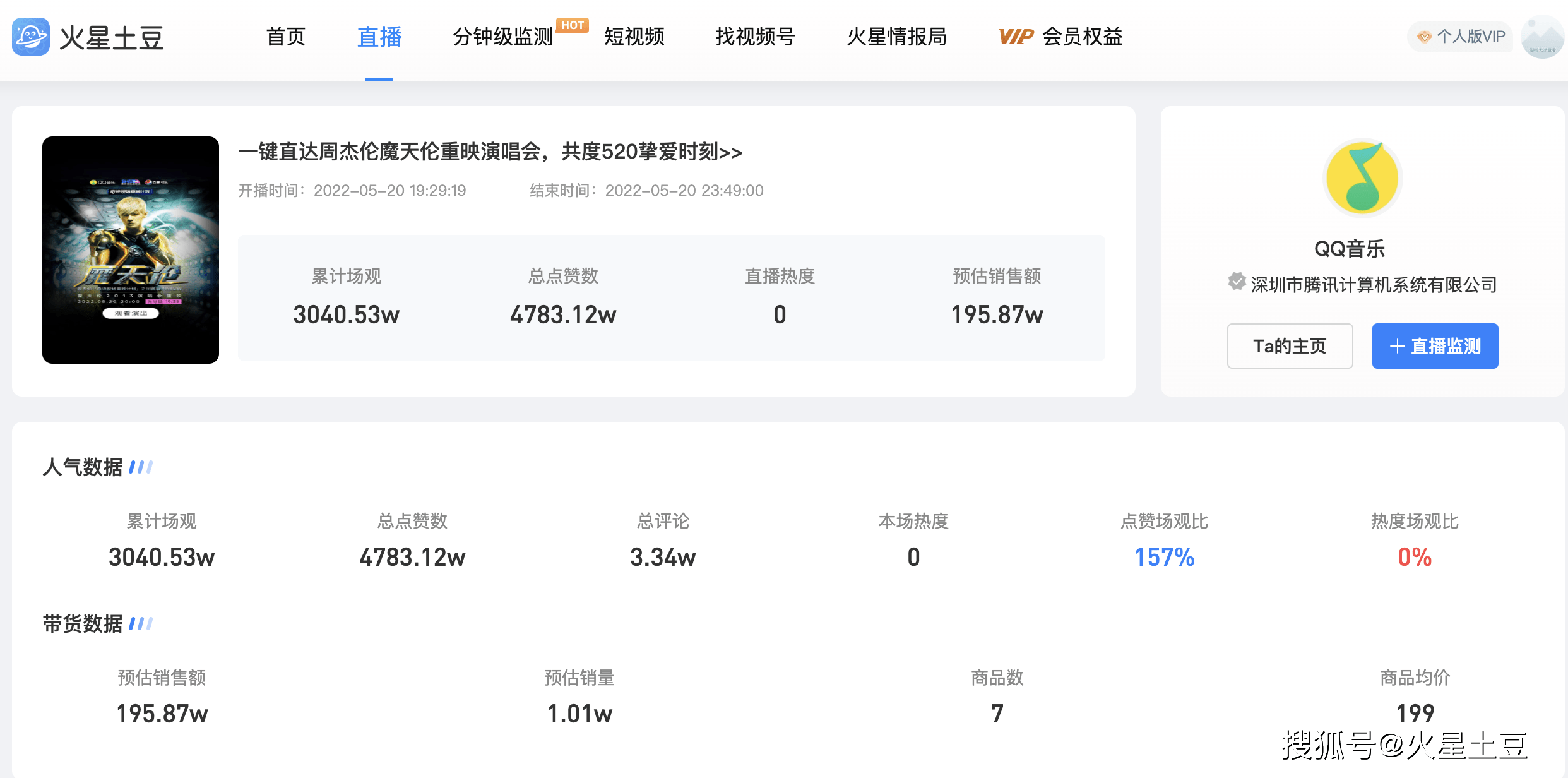Click the 商品均价 value 199
This screenshot has width=1568, height=778.
(x=1415, y=714)
